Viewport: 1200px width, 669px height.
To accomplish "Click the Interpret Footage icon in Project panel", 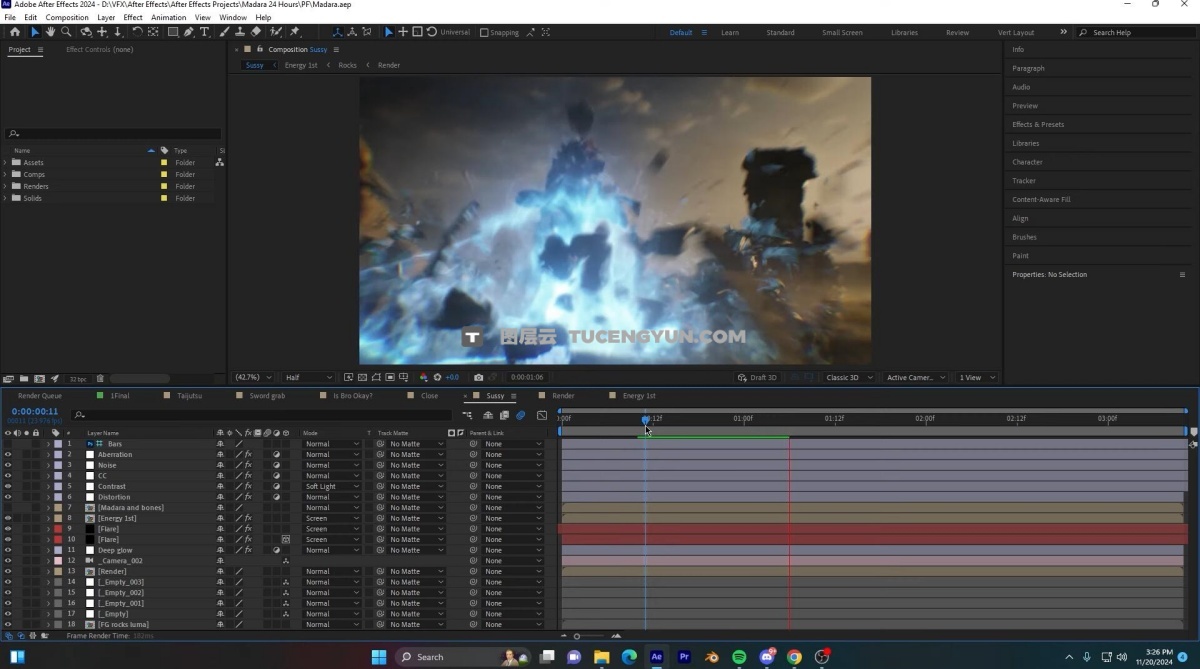I will click(x=9, y=379).
